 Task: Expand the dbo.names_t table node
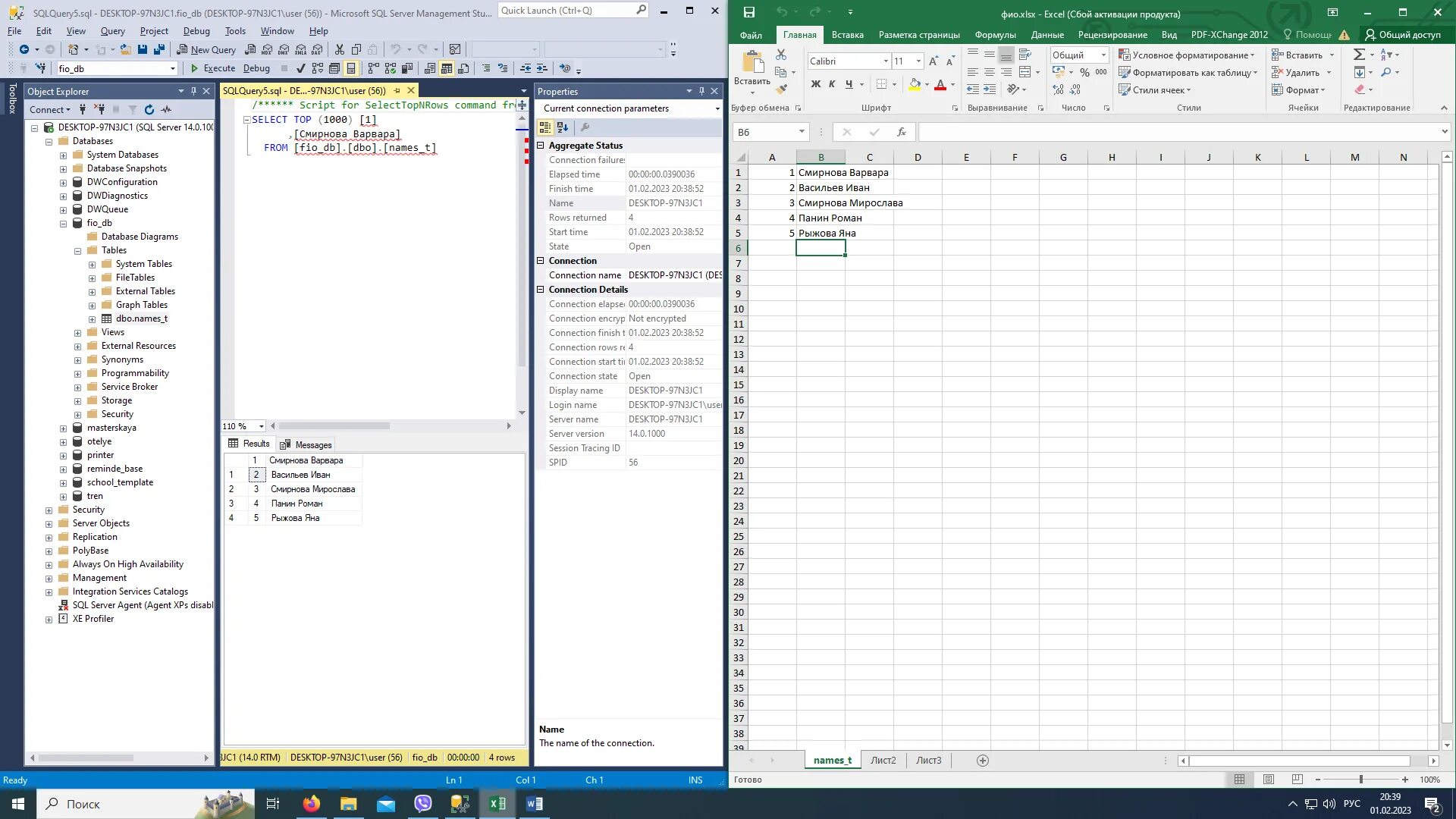click(x=93, y=319)
